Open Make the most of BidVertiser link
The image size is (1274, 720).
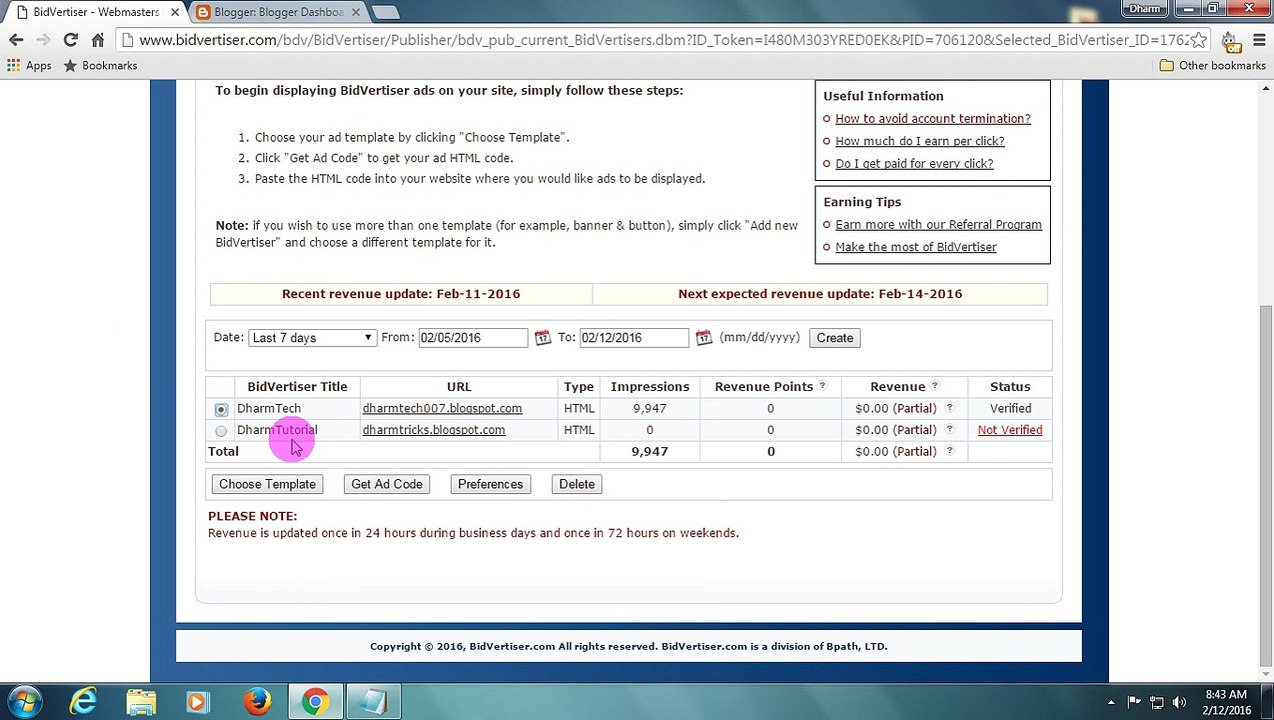click(x=915, y=247)
